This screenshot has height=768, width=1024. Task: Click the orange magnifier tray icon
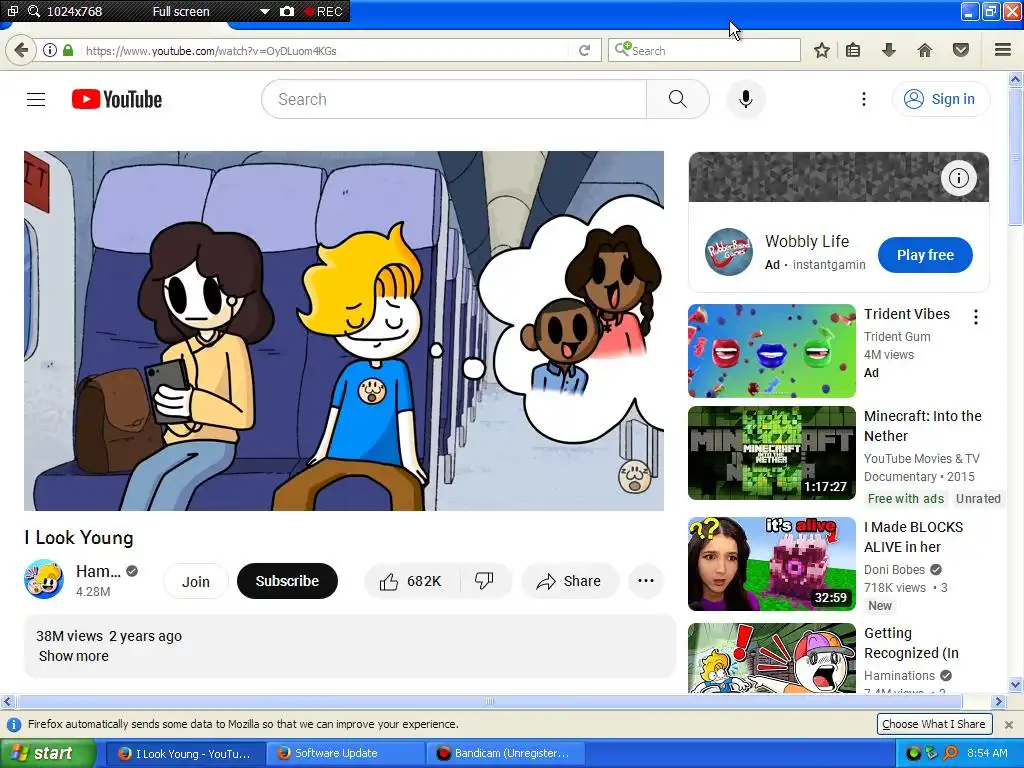950,753
